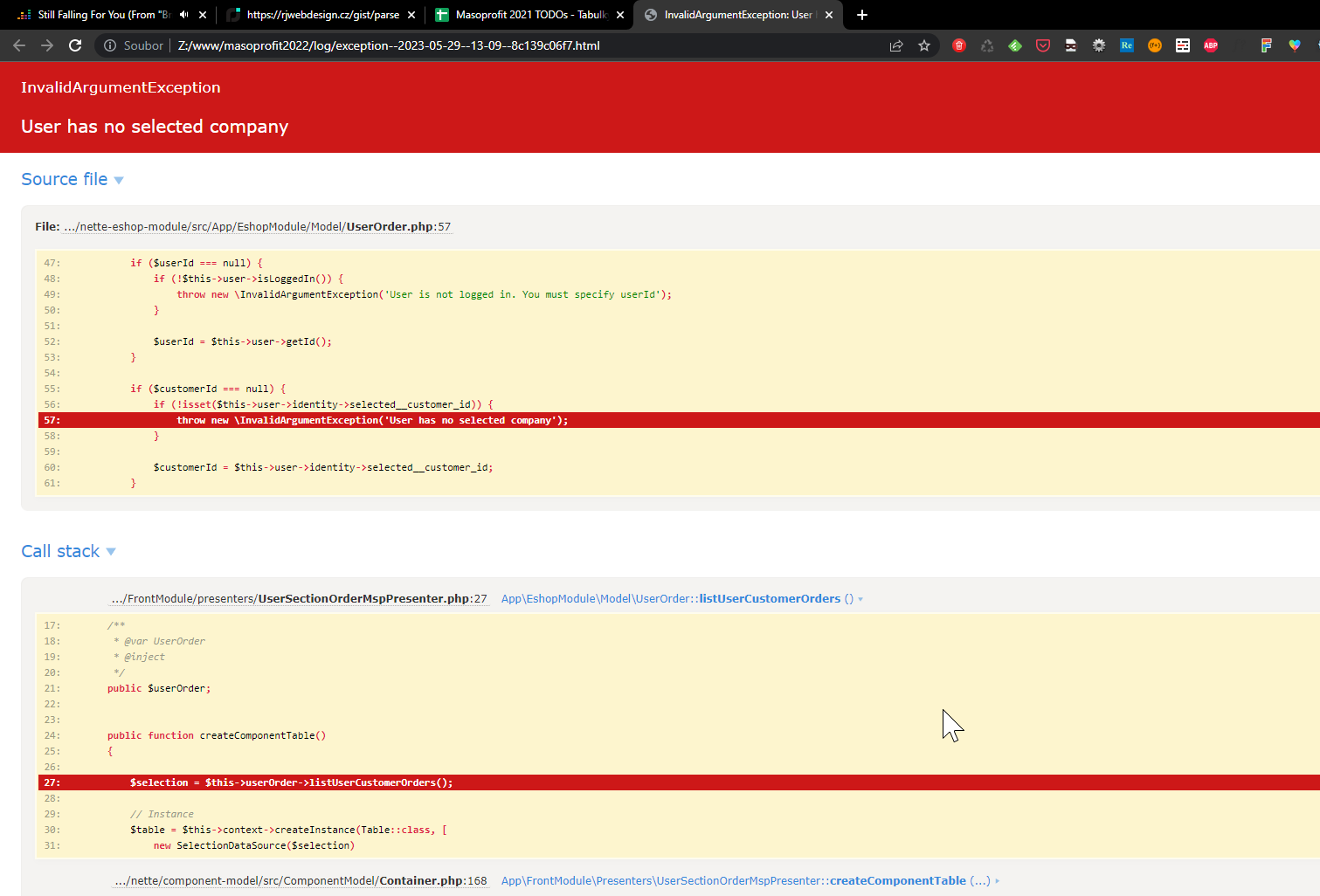The height and width of the screenshot is (896, 1320).
Task: Open the red trash can extension
Action: click(x=959, y=45)
